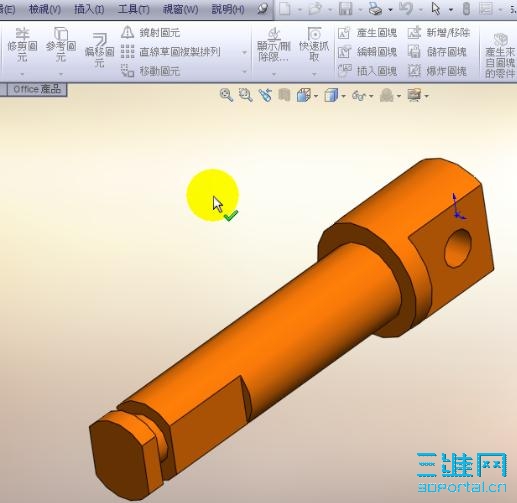The image size is (517, 503).
Task: Click the 插入圖塊 insert block button
Action: click(368, 71)
